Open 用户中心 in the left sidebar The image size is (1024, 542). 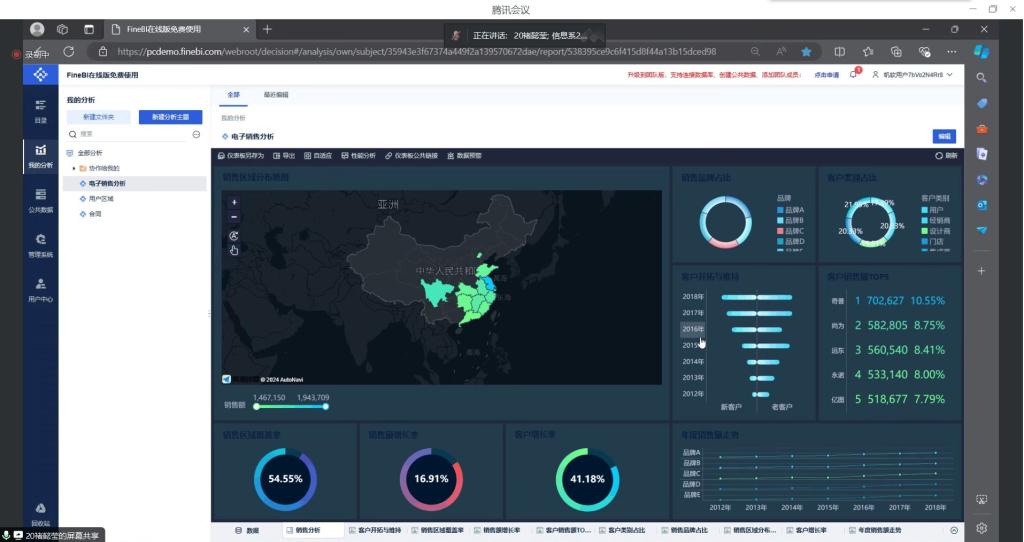click(40, 290)
